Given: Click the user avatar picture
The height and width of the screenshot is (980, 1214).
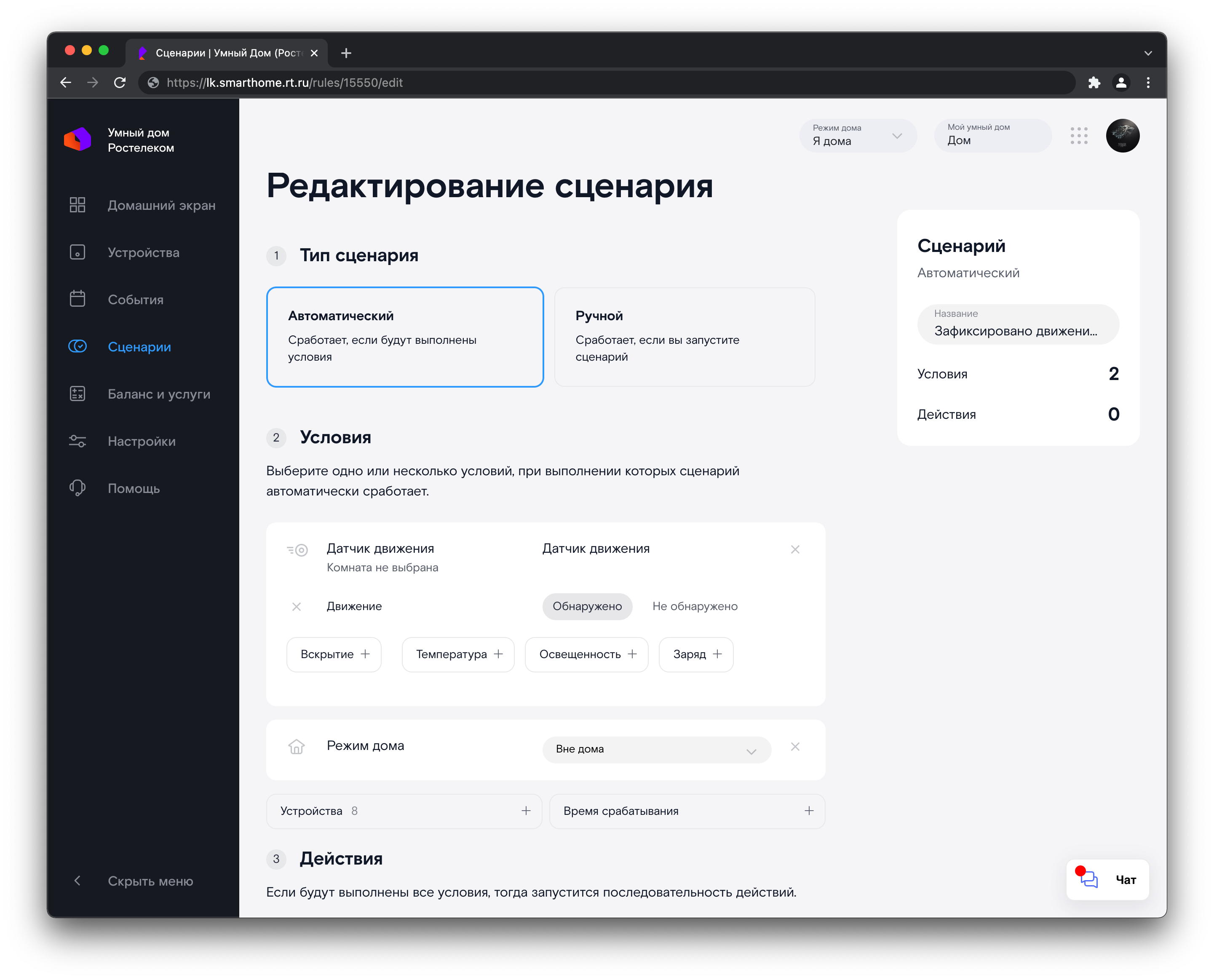Looking at the screenshot, I should click(x=1122, y=136).
